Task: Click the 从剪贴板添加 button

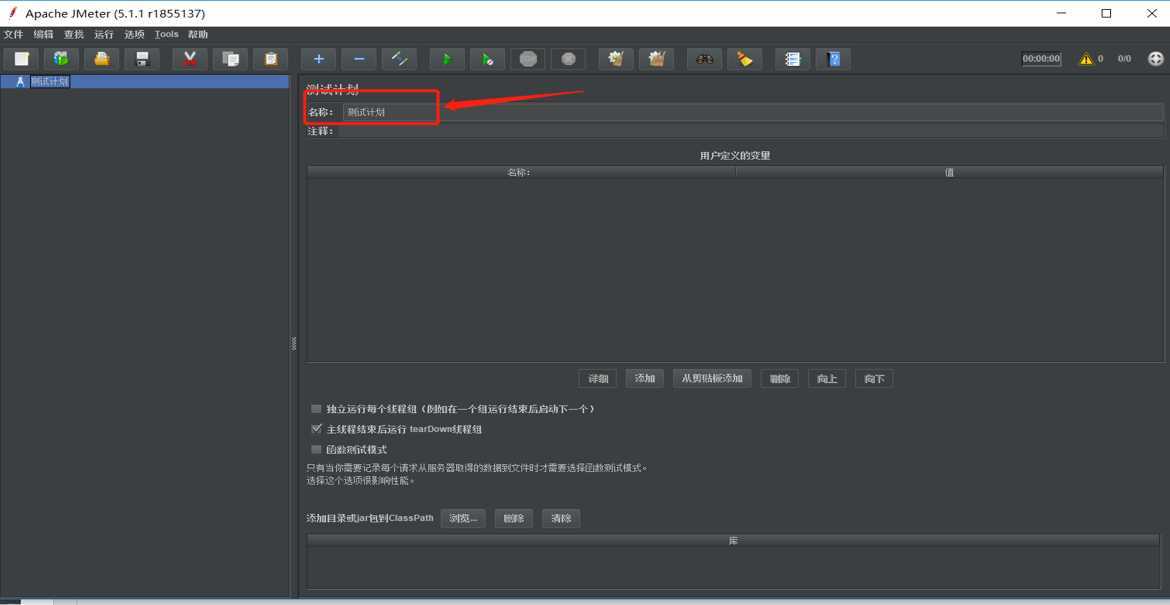Action: (x=712, y=379)
